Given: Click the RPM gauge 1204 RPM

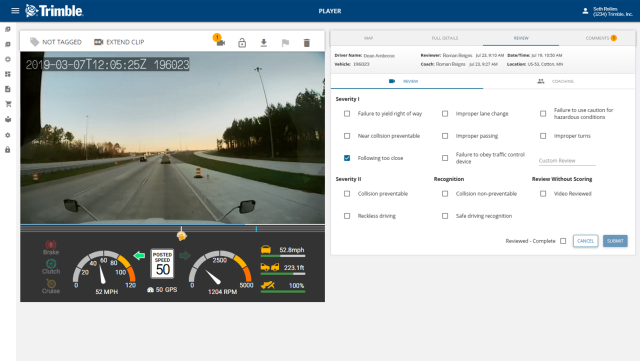Looking at the screenshot, I should (x=221, y=272).
